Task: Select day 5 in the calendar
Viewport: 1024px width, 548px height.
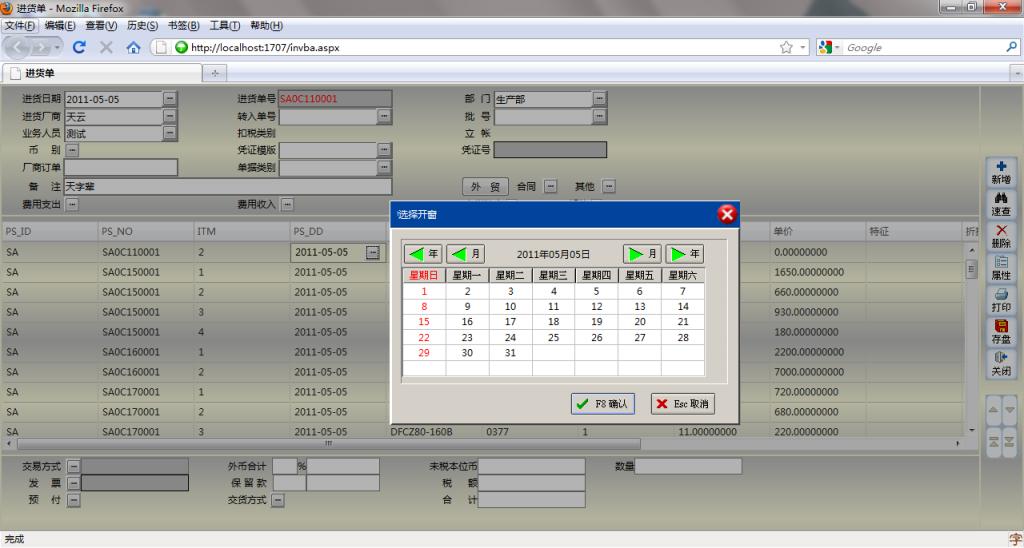Action: pos(596,291)
